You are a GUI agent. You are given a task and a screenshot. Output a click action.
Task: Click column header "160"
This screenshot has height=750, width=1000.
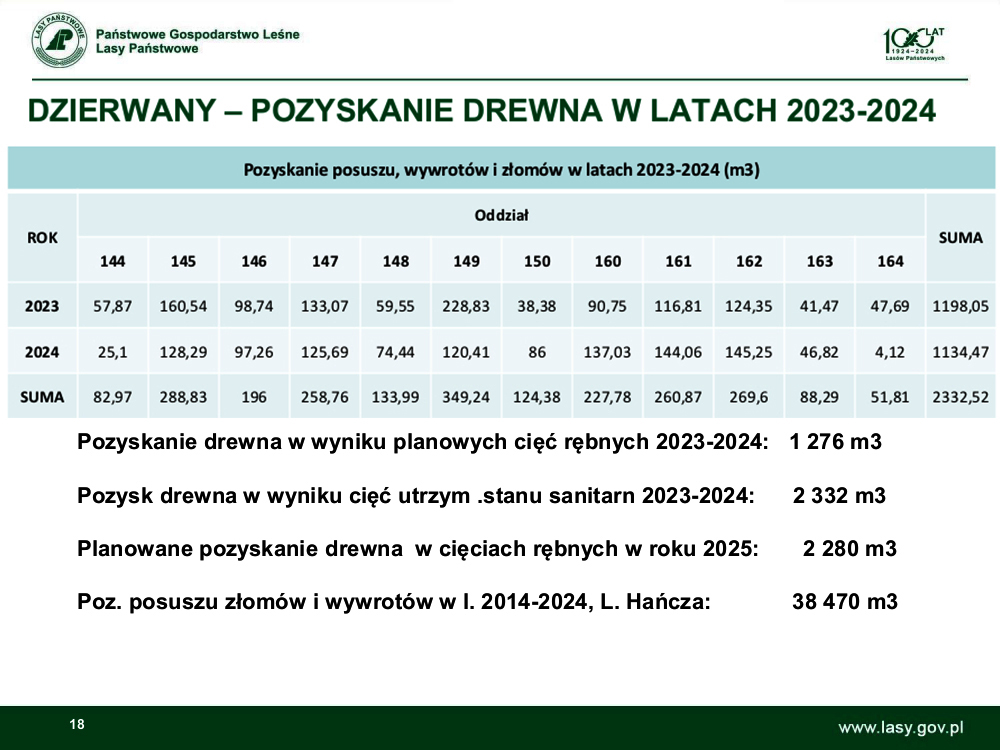coord(608,261)
